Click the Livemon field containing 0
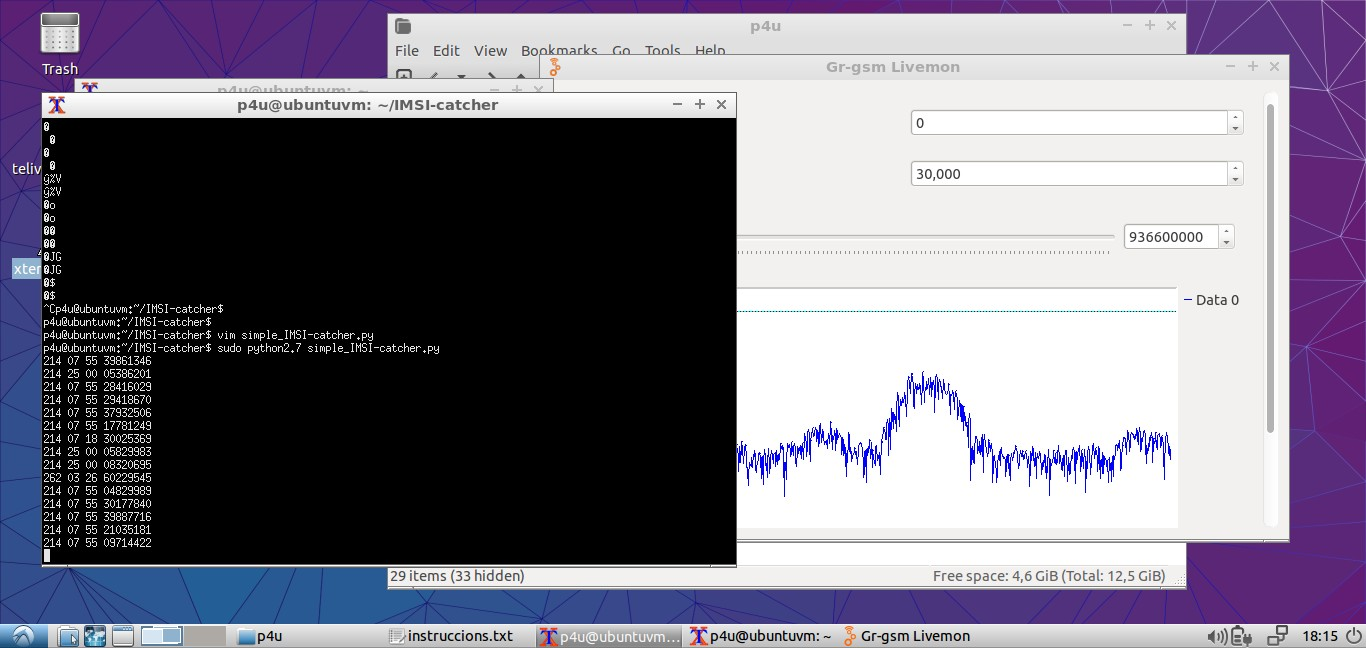This screenshot has height=648, width=1366. pos(1069,123)
